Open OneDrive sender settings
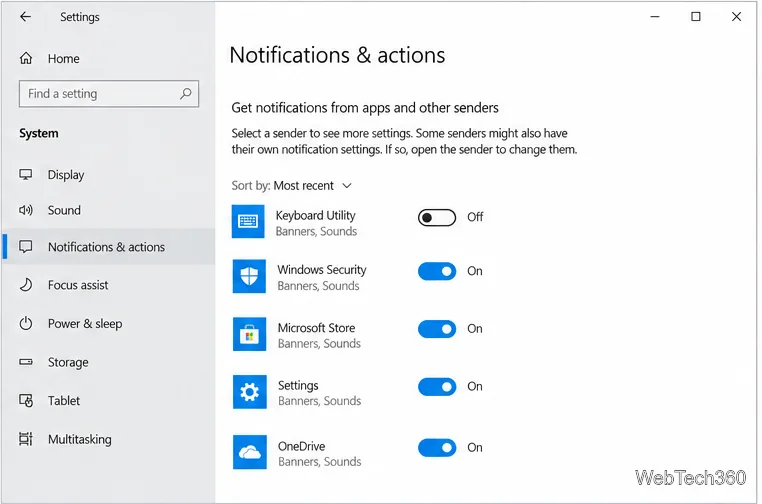This screenshot has width=762, height=504. coord(319,453)
